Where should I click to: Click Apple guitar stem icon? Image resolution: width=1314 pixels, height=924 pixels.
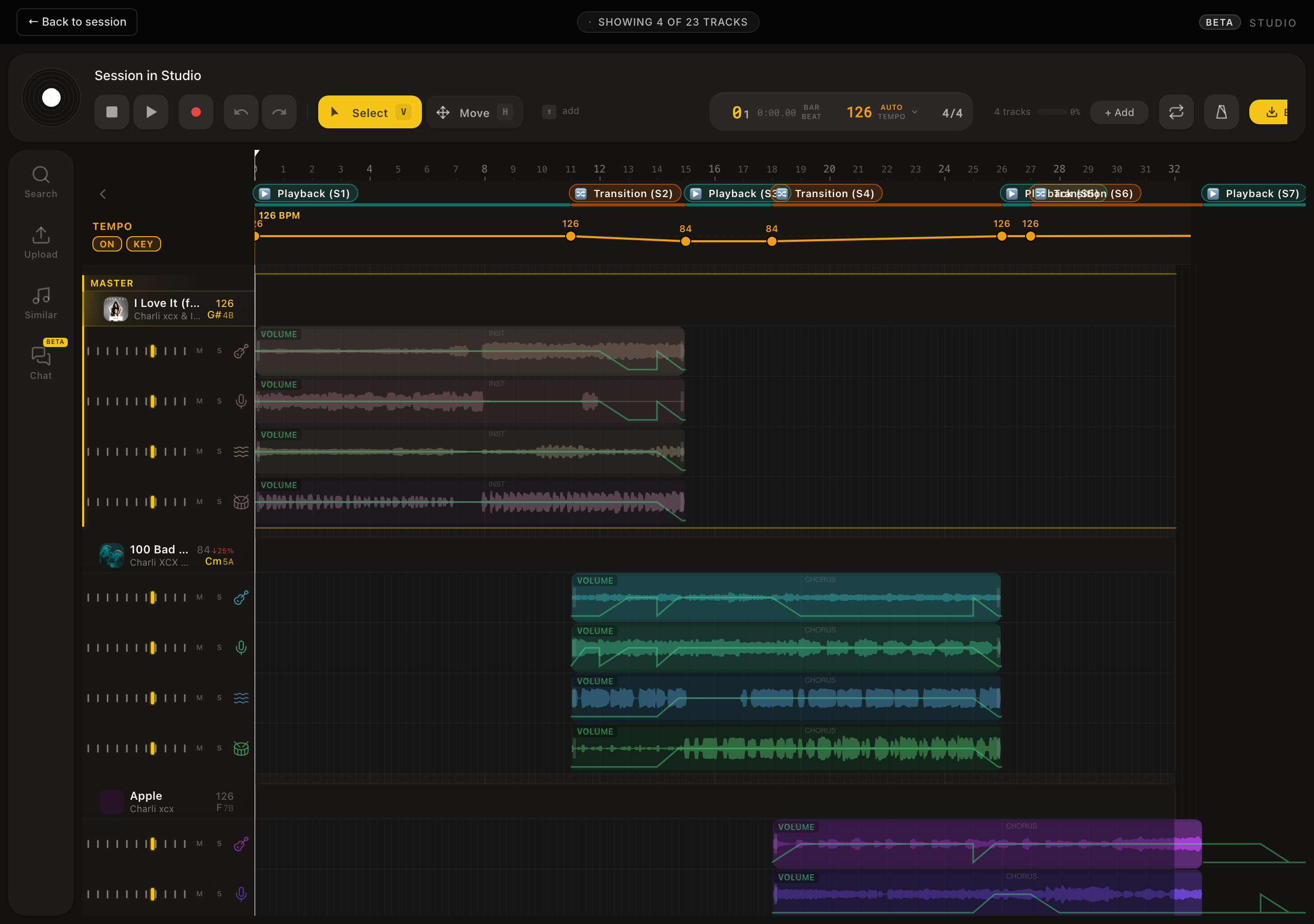point(241,844)
